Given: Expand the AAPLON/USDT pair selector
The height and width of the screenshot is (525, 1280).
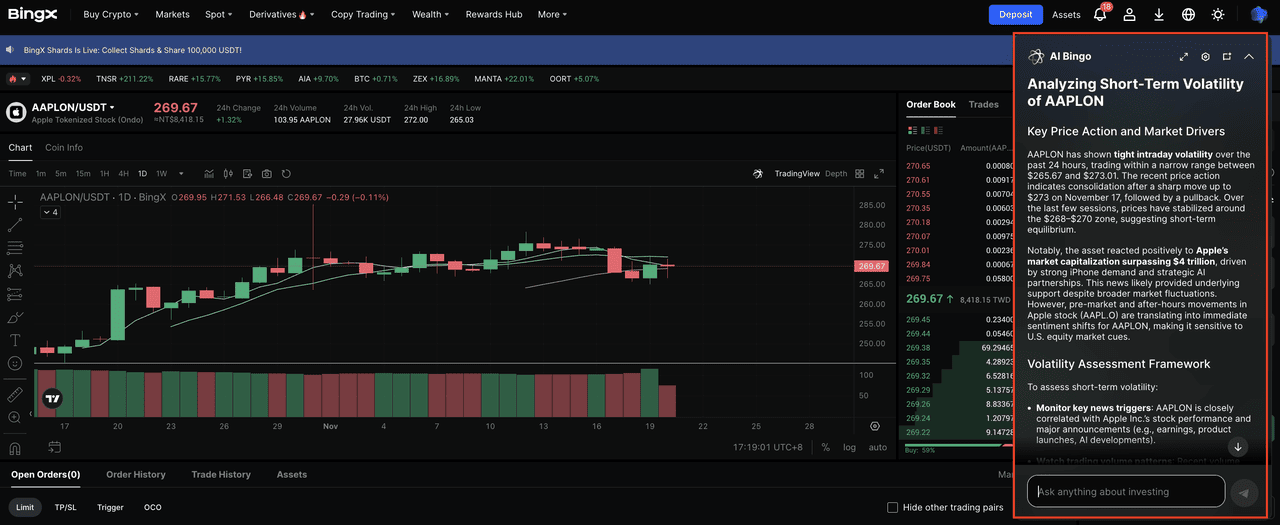Looking at the screenshot, I should (112, 107).
